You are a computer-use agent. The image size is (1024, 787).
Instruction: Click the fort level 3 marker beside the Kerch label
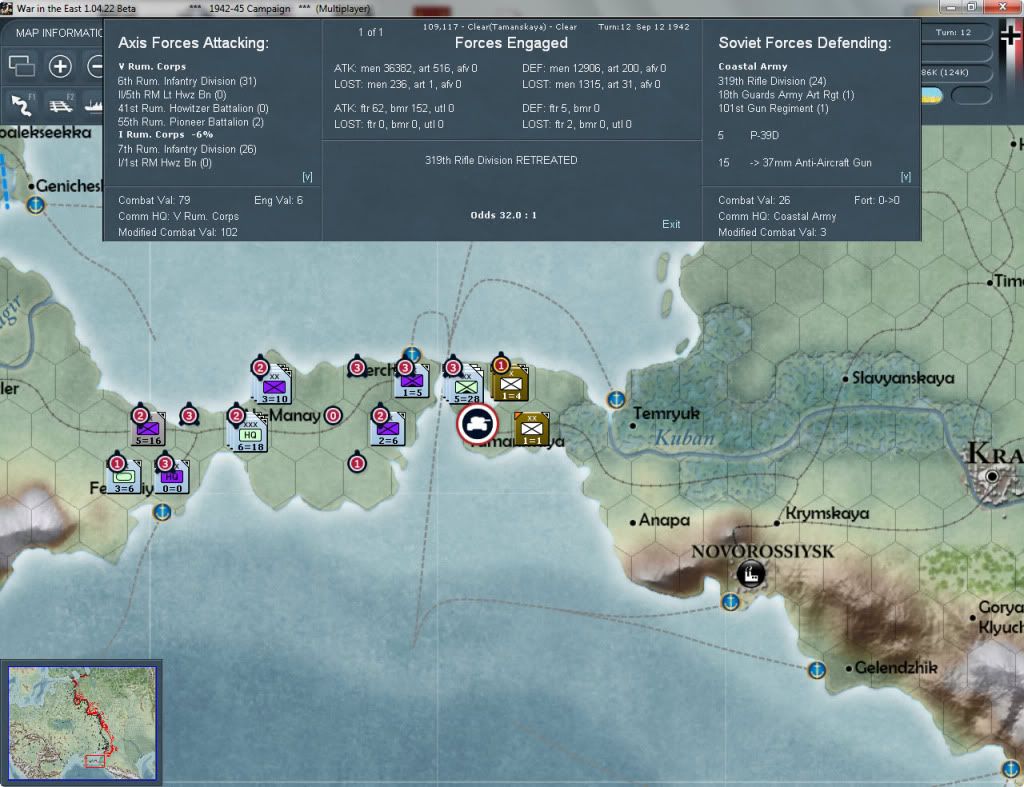pos(357,368)
